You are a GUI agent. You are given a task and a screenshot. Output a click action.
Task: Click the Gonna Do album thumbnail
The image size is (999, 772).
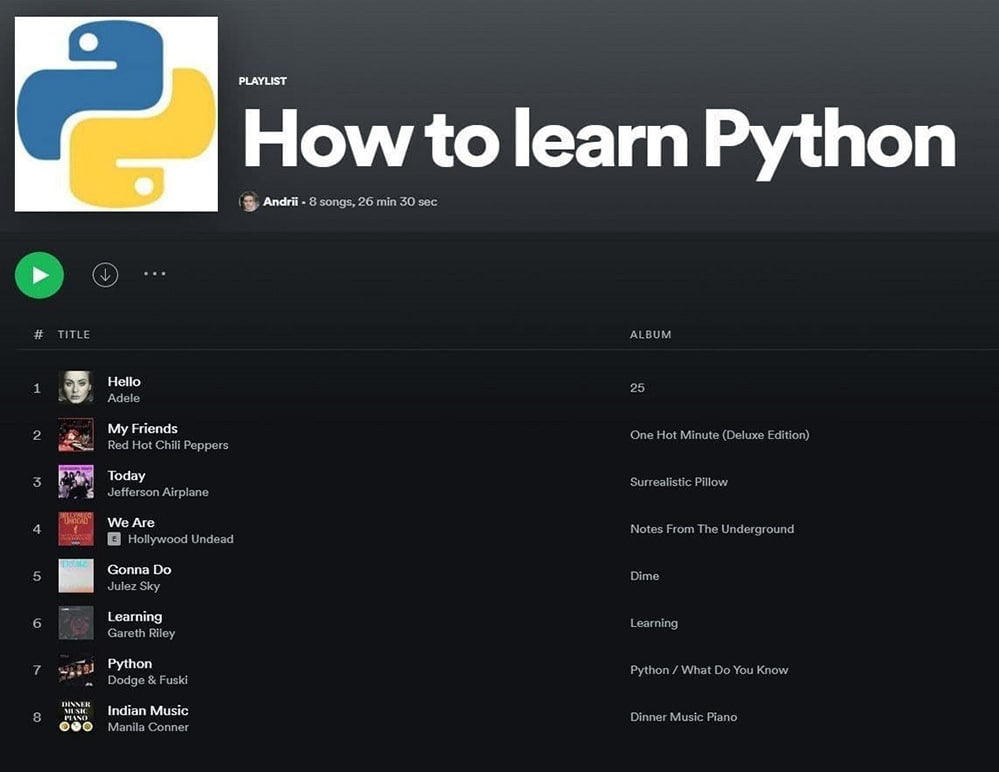[x=75, y=576]
